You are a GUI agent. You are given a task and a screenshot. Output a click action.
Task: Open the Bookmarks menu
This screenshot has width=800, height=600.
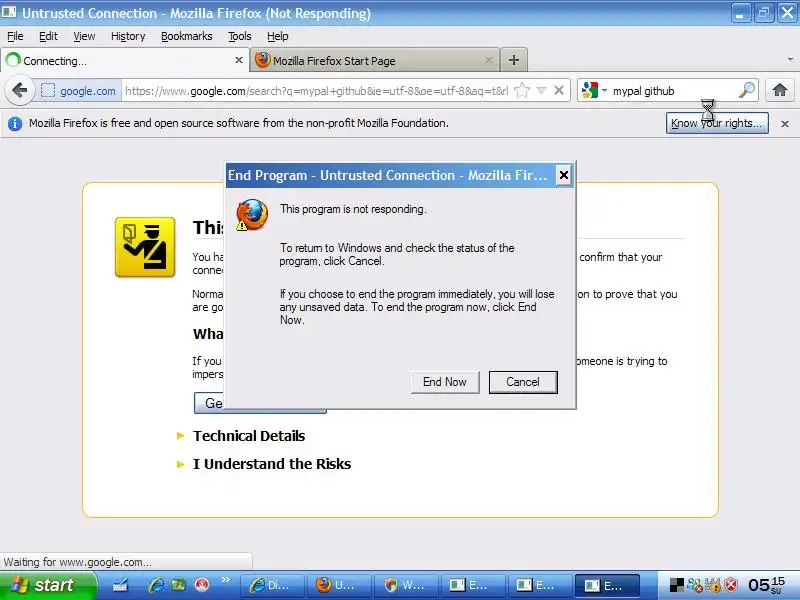point(186,36)
